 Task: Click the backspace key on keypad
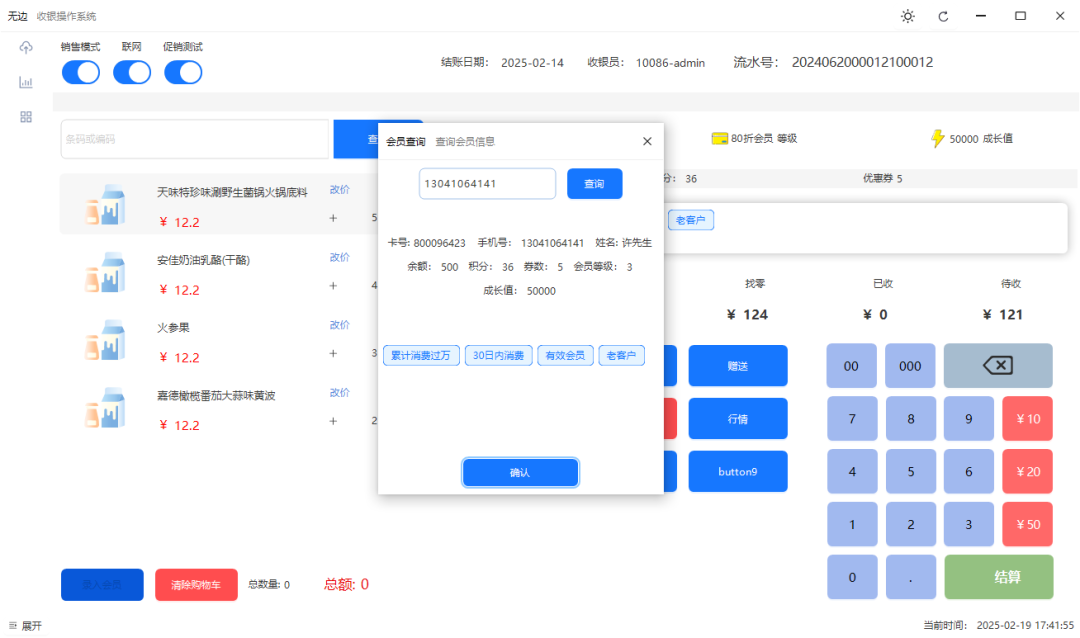pyautogui.click(x=998, y=365)
